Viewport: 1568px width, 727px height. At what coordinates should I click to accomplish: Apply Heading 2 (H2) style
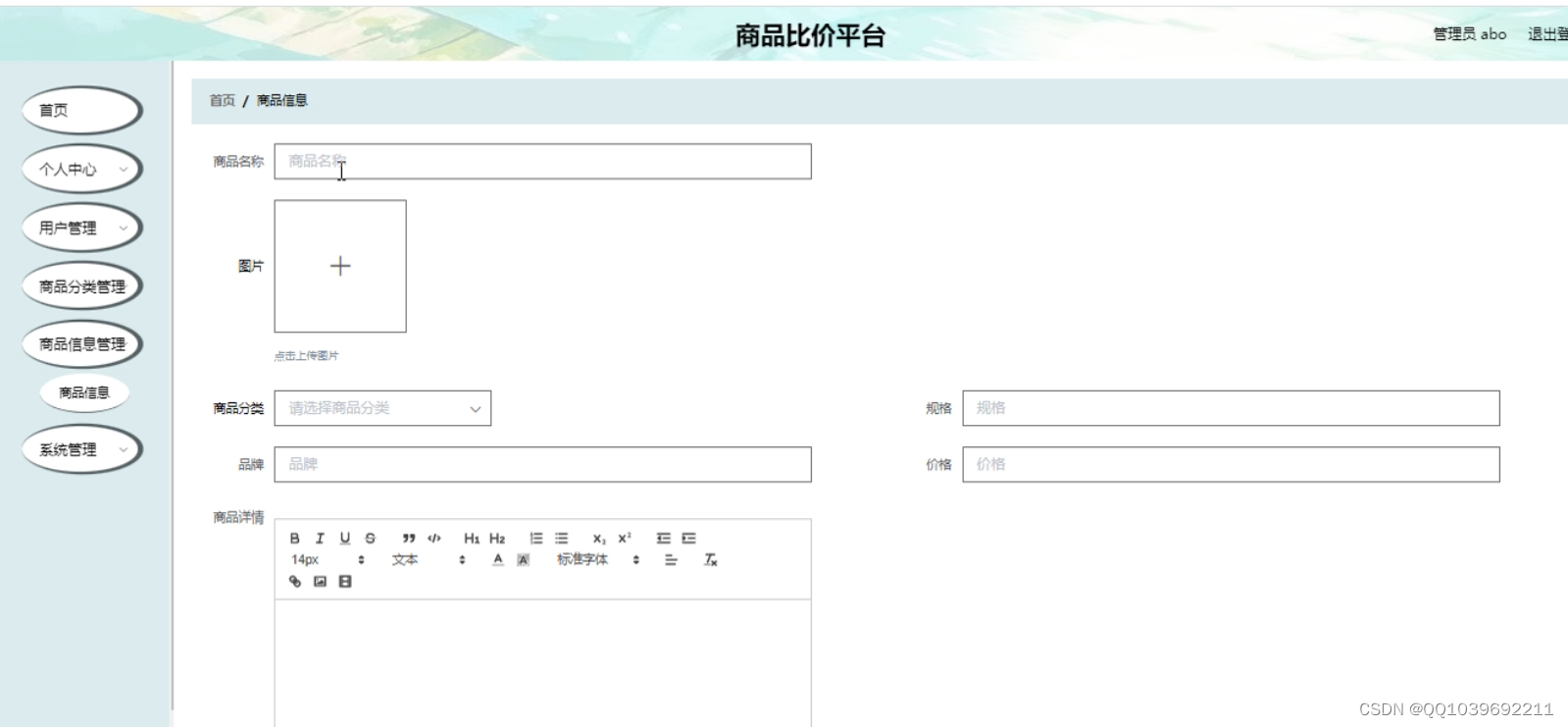pos(497,538)
